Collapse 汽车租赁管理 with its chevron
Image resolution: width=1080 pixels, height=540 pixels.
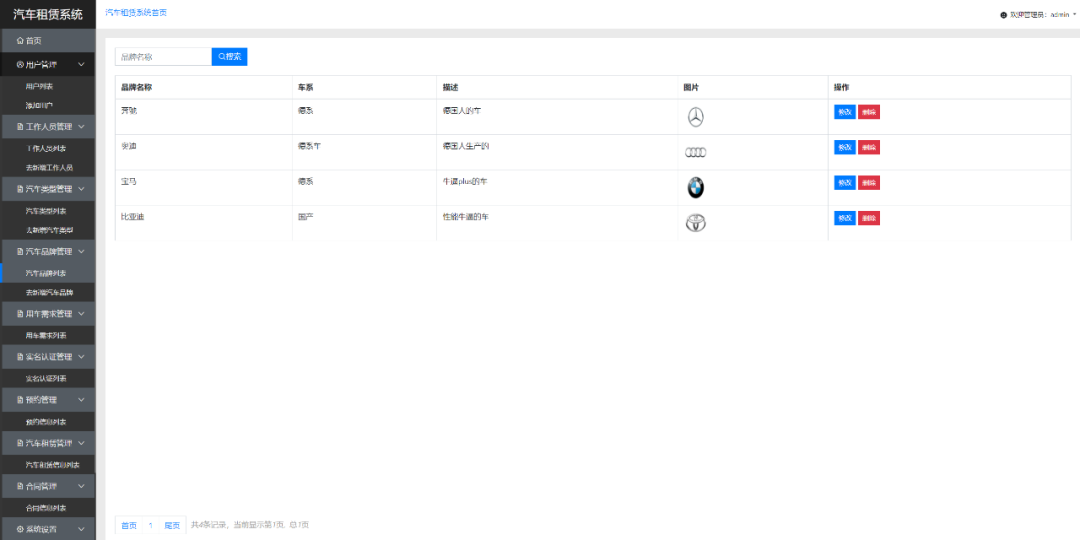(x=81, y=443)
